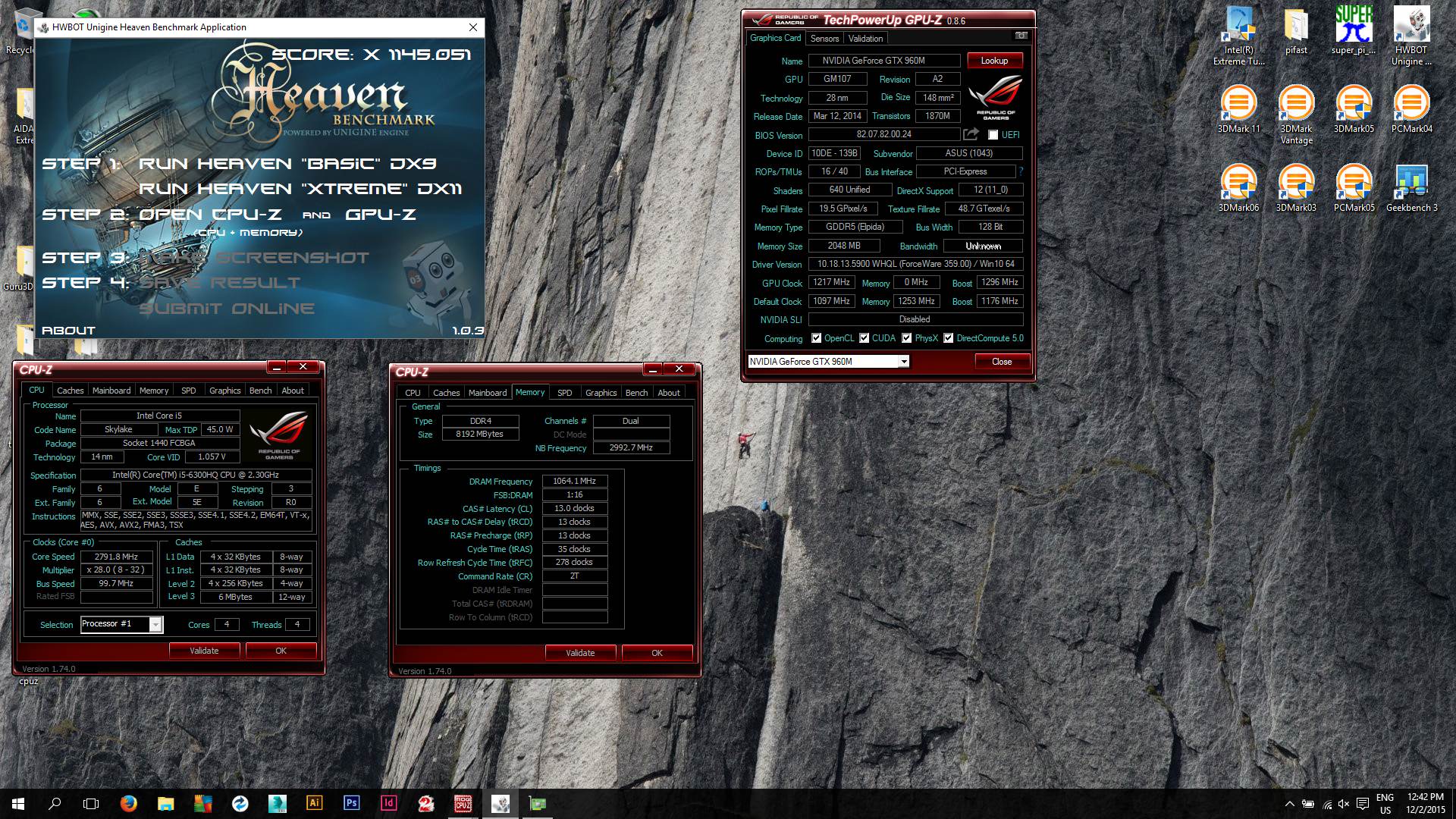Open the Processor #1 selection dropdown in CPU-Z
1456x819 pixels.
pyautogui.click(x=155, y=624)
